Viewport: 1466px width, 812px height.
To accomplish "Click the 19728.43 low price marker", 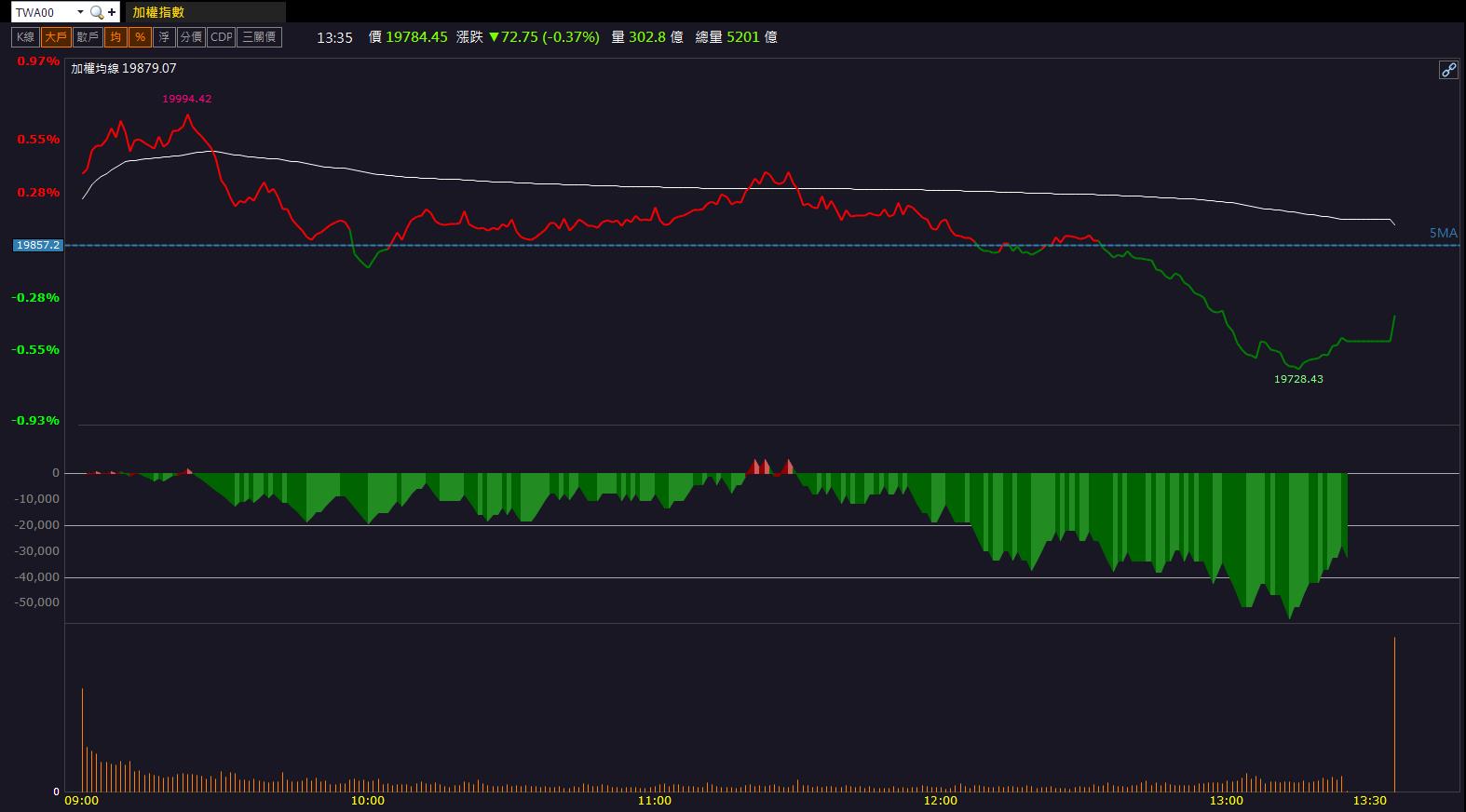I will tap(1298, 379).
